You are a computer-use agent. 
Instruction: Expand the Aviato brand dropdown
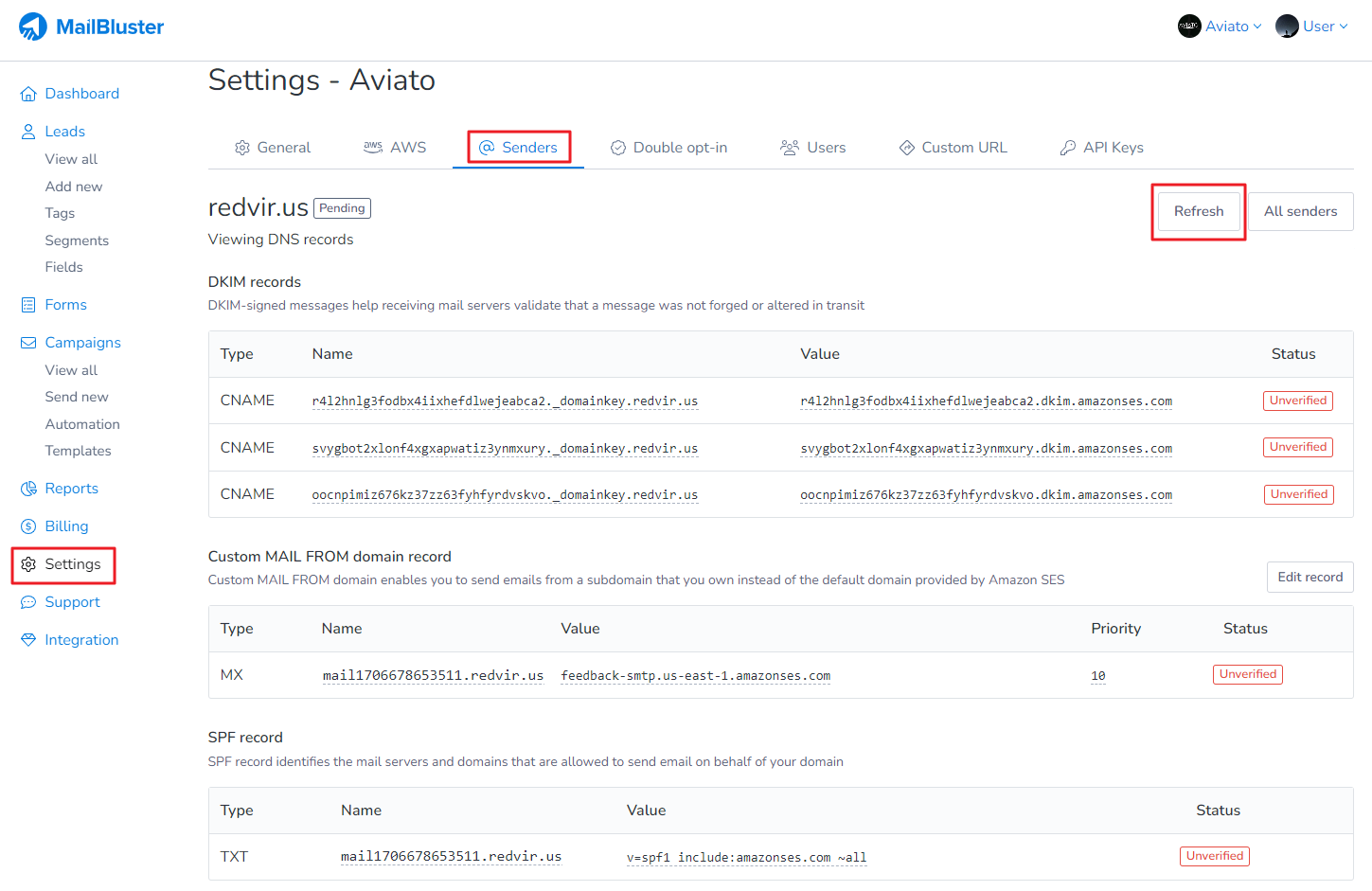click(x=1220, y=27)
